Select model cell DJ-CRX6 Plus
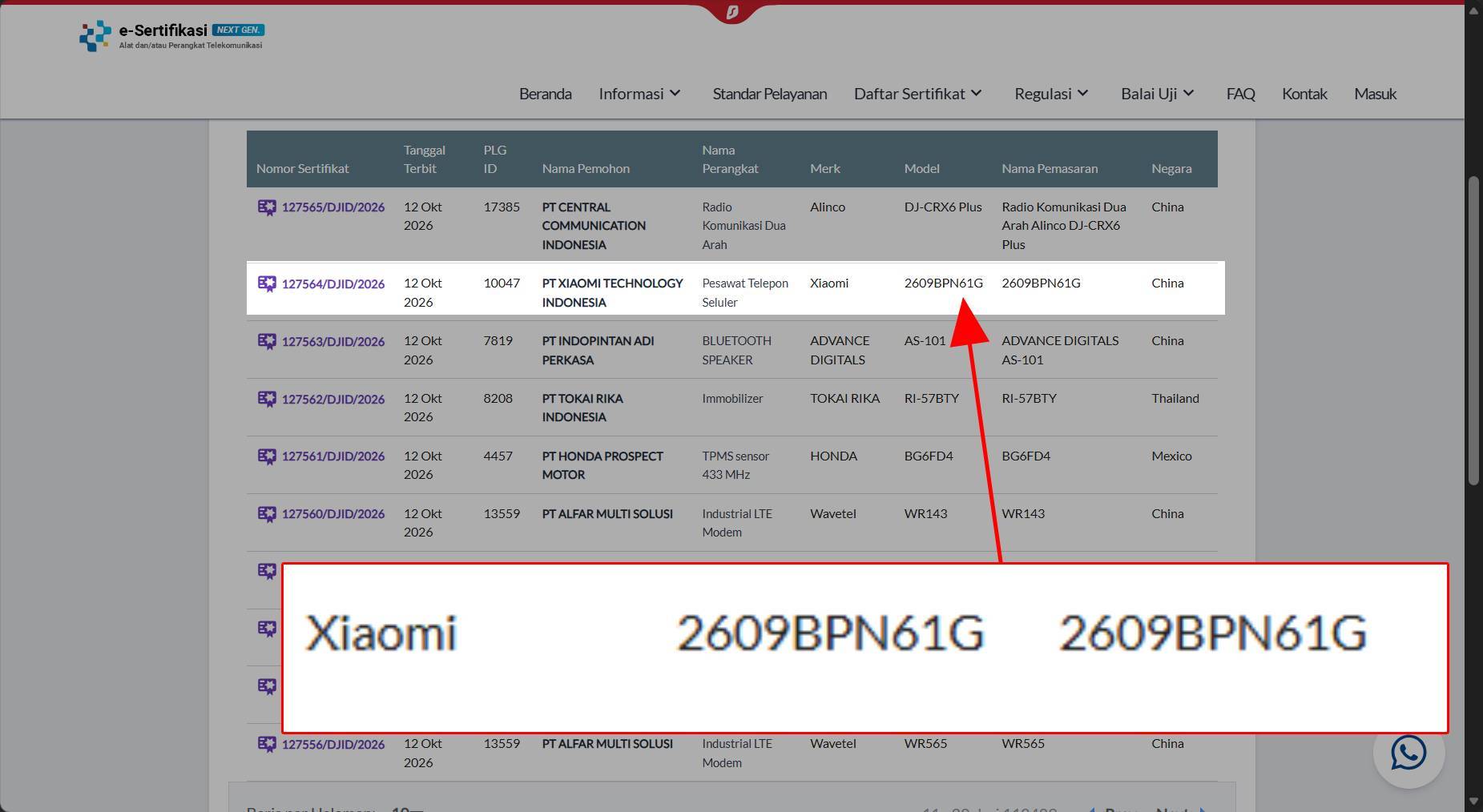This screenshot has height=812, width=1483. click(x=943, y=207)
